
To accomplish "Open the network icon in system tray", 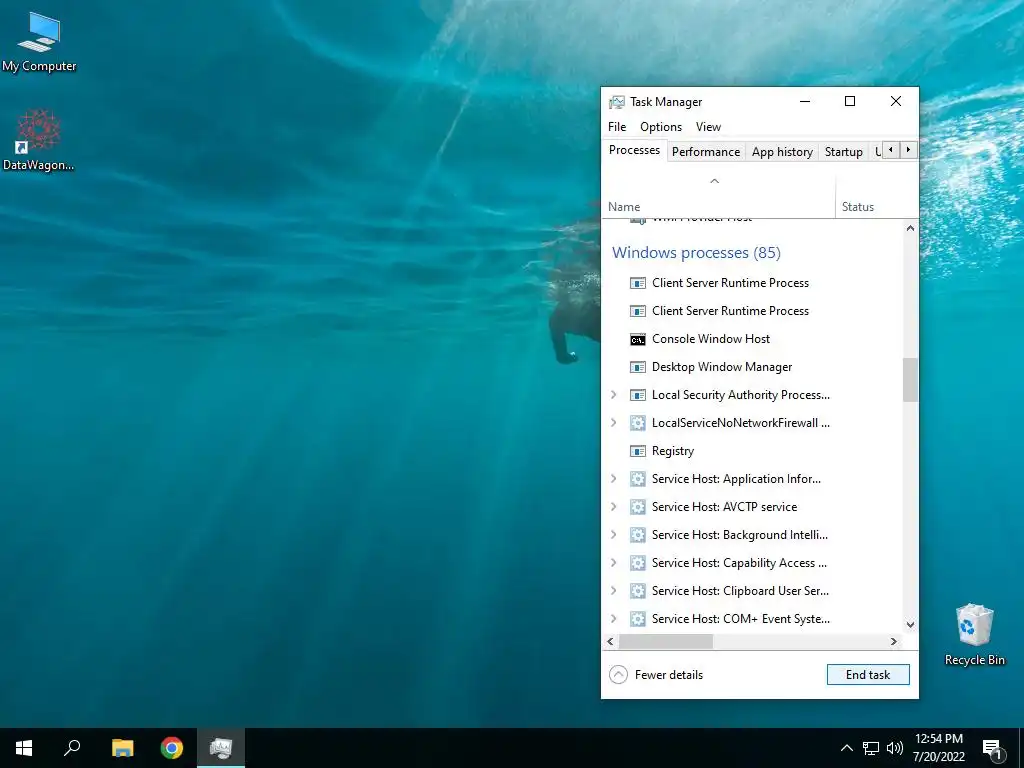I will coord(871,748).
